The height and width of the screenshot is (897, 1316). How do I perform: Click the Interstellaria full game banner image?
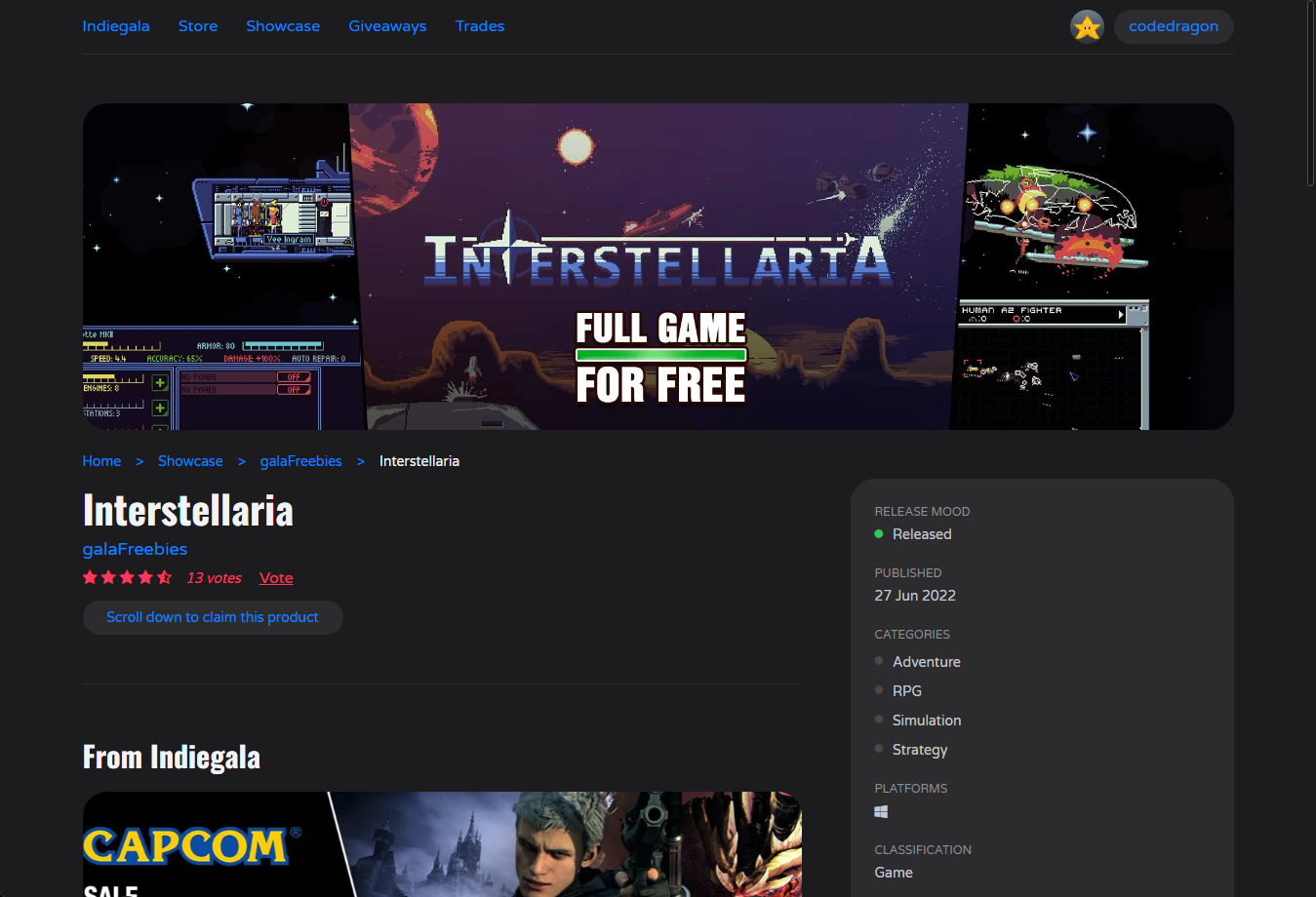[x=658, y=266]
